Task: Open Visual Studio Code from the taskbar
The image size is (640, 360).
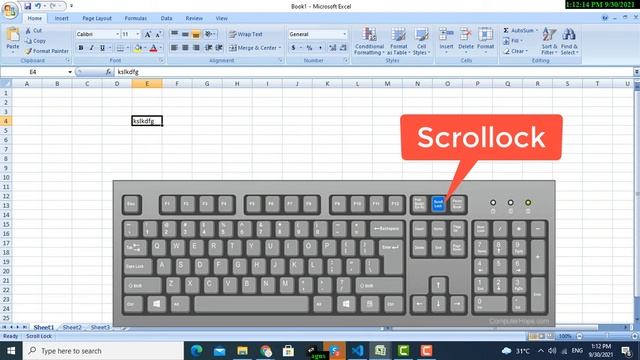Action: coord(357,351)
